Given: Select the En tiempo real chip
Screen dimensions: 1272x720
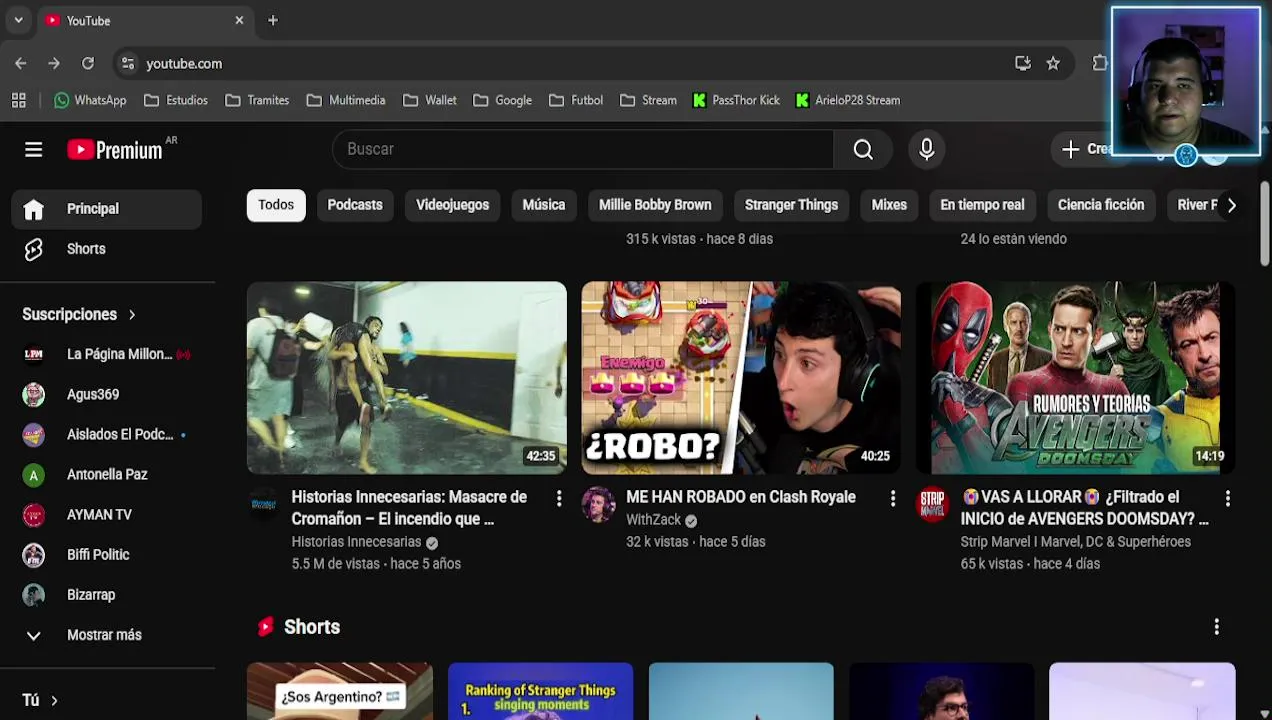Looking at the screenshot, I should [982, 205].
